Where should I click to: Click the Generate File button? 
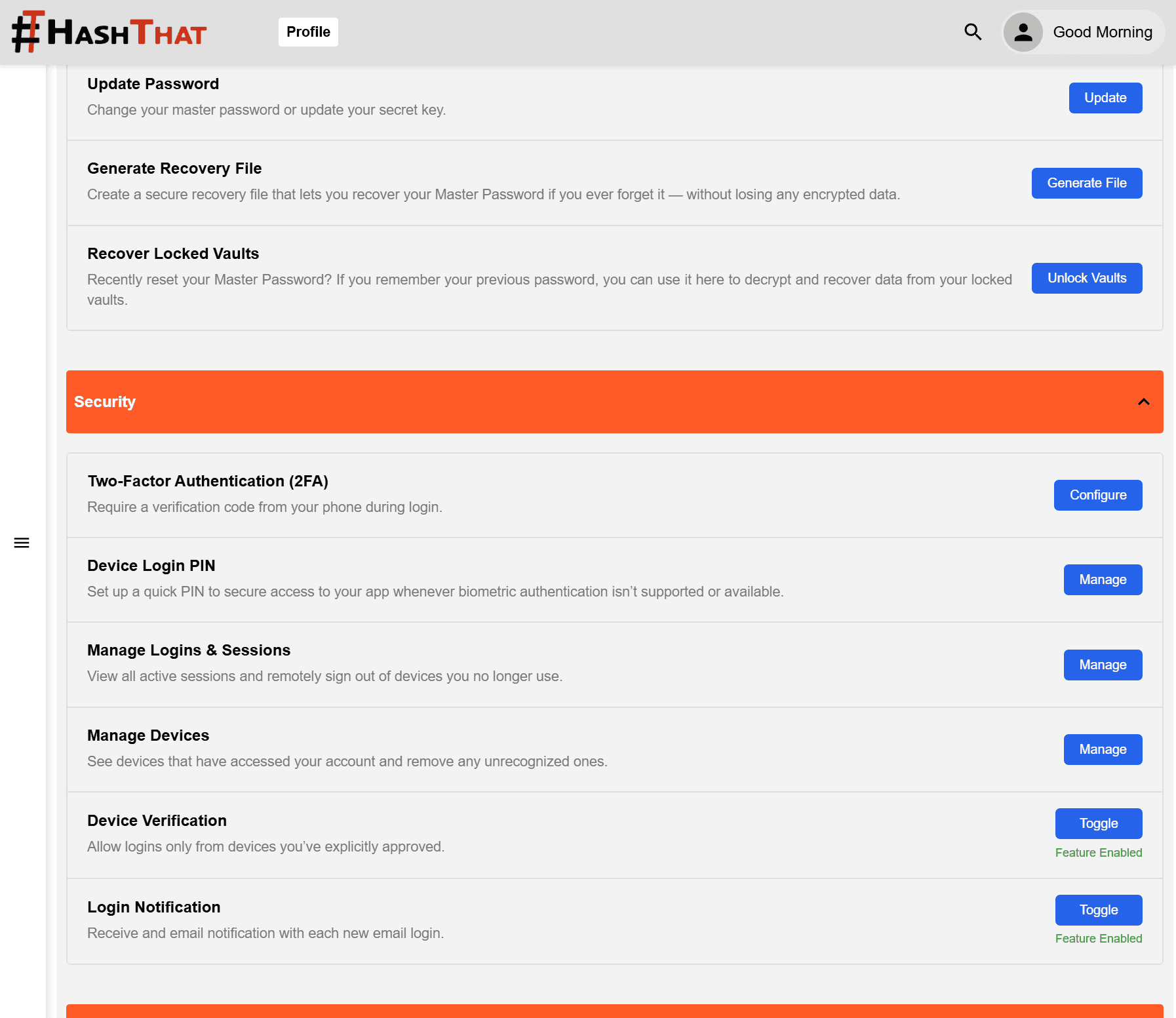1086,183
